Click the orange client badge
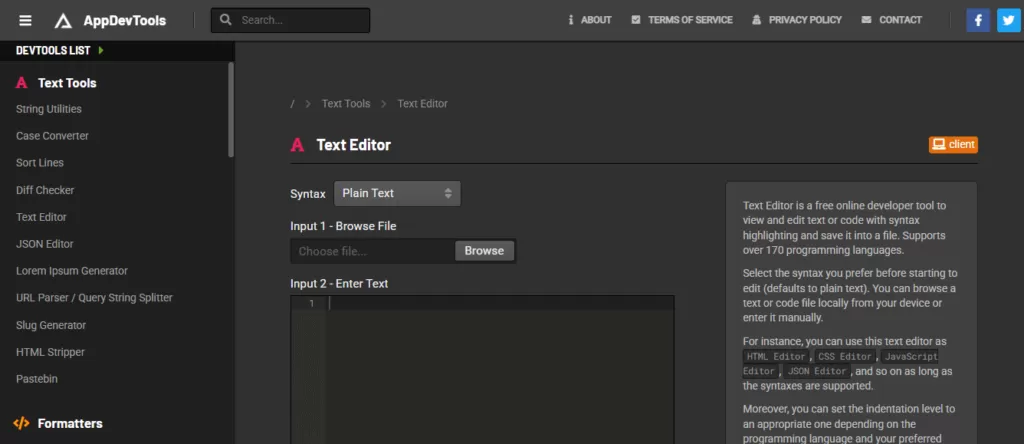 coord(953,144)
